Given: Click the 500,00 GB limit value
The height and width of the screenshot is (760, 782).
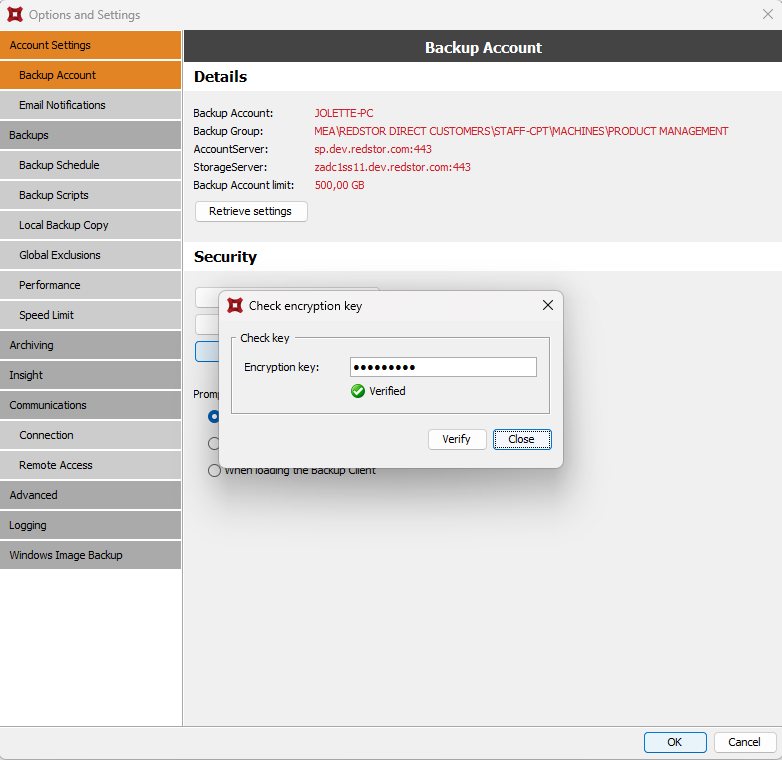Looking at the screenshot, I should pyautogui.click(x=339, y=185).
